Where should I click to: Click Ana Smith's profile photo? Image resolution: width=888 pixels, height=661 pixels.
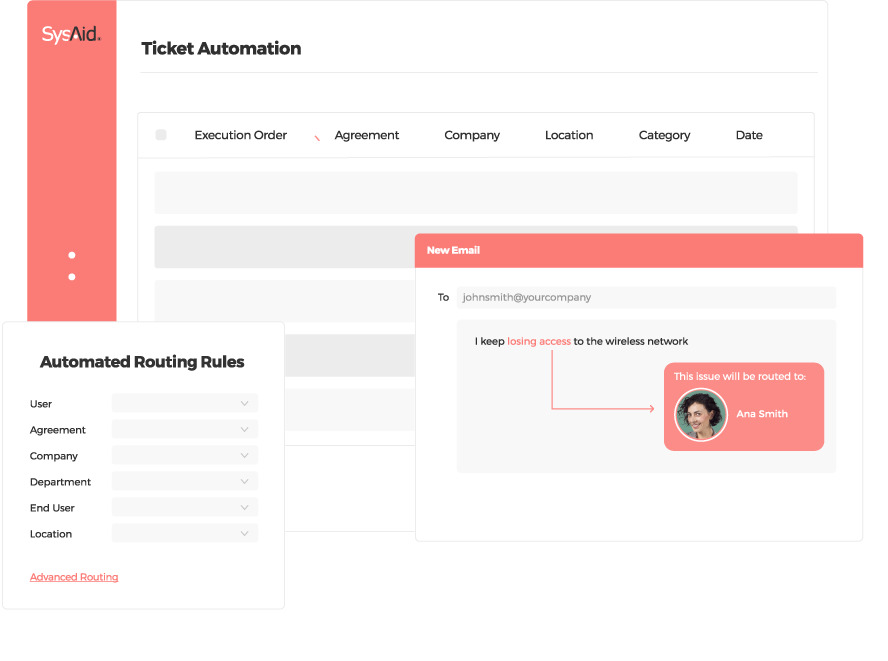coord(701,415)
